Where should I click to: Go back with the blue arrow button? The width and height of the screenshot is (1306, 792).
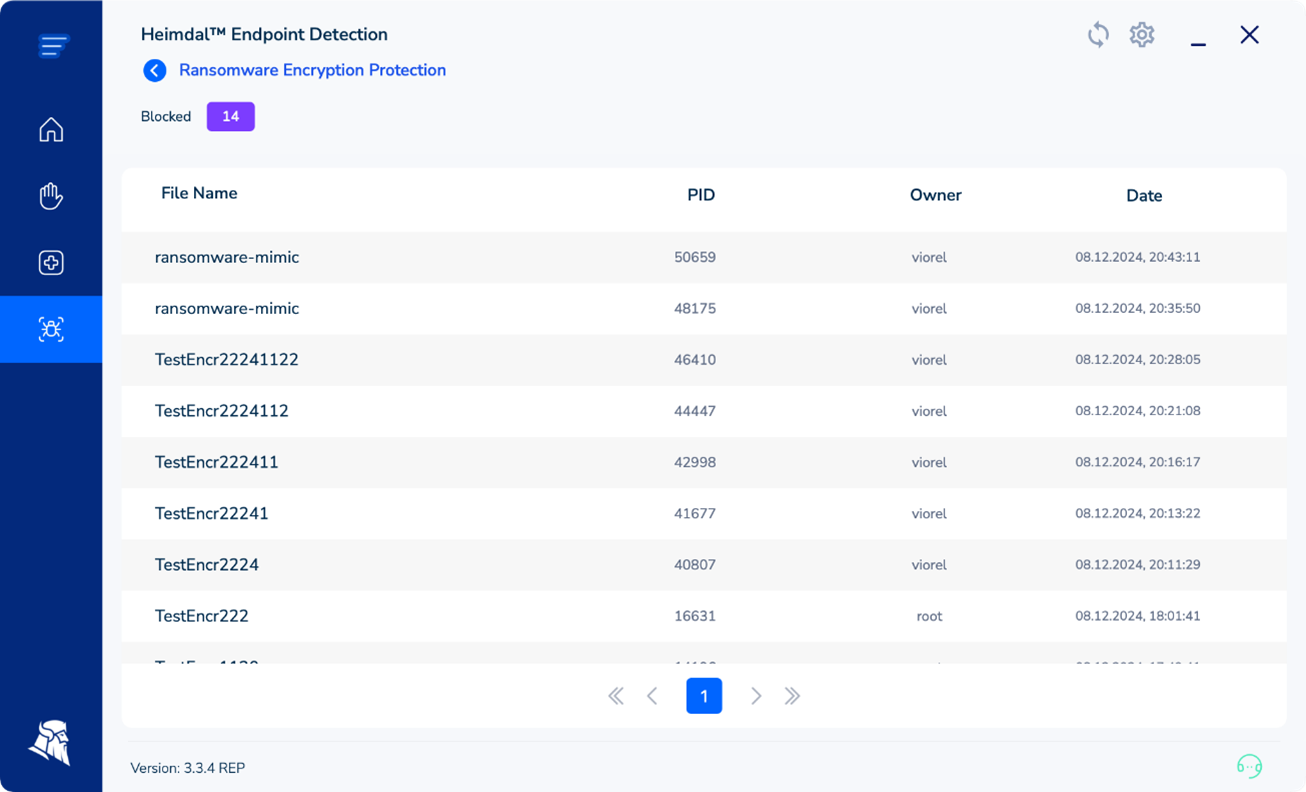coord(154,70)
